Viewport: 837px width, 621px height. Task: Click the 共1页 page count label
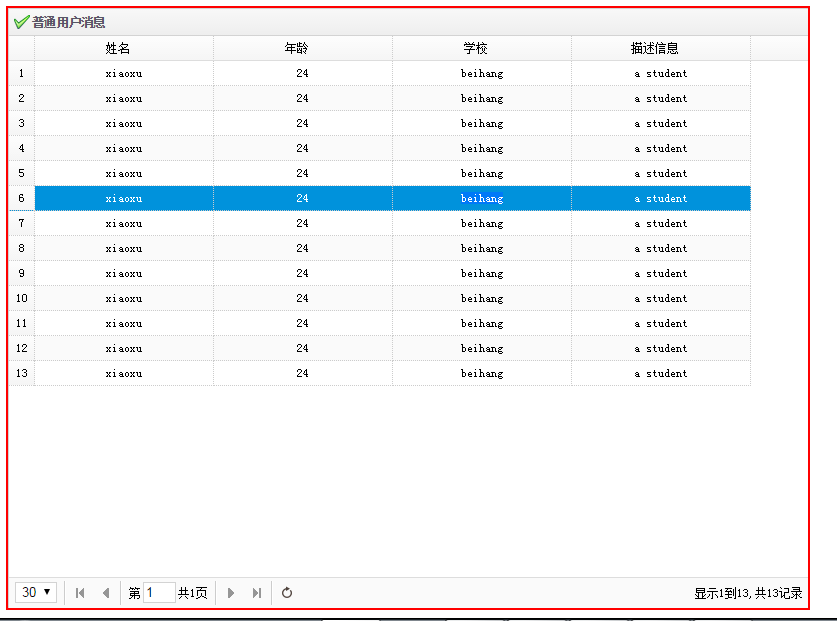[192, 593]
